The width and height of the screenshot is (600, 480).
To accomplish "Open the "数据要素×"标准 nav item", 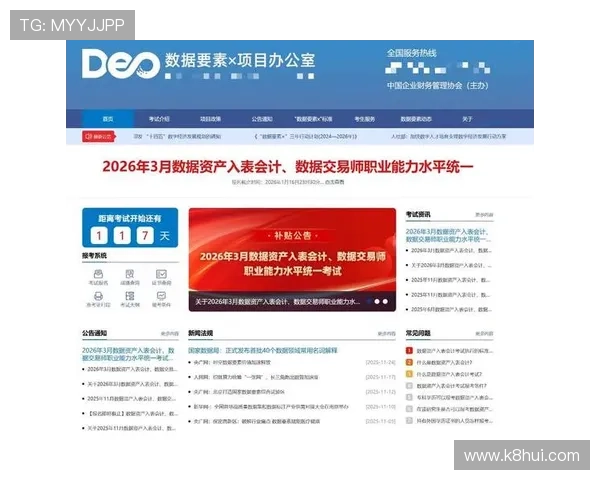I will click(x=313, y=119).
